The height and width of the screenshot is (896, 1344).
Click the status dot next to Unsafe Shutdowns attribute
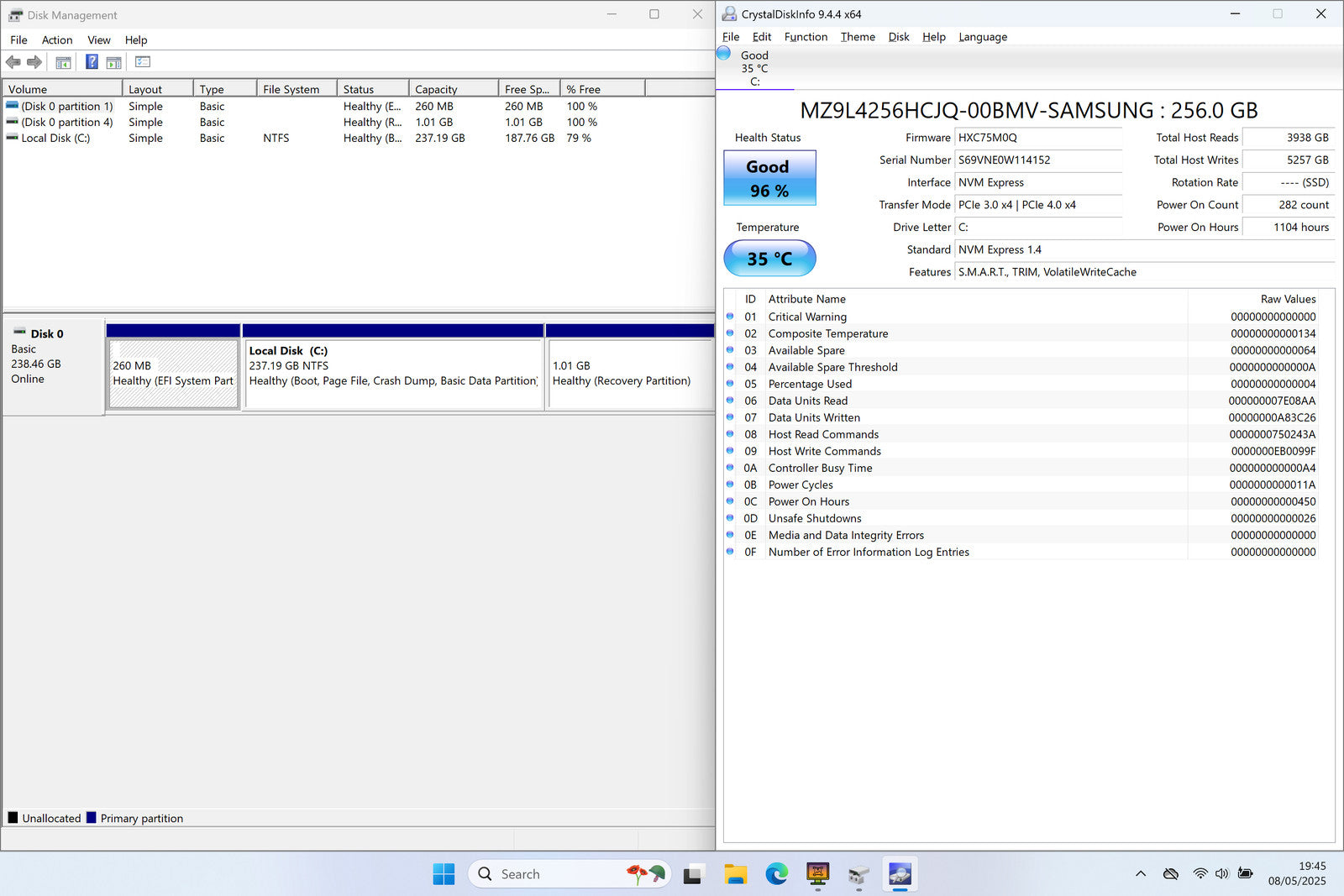[730, 518]
